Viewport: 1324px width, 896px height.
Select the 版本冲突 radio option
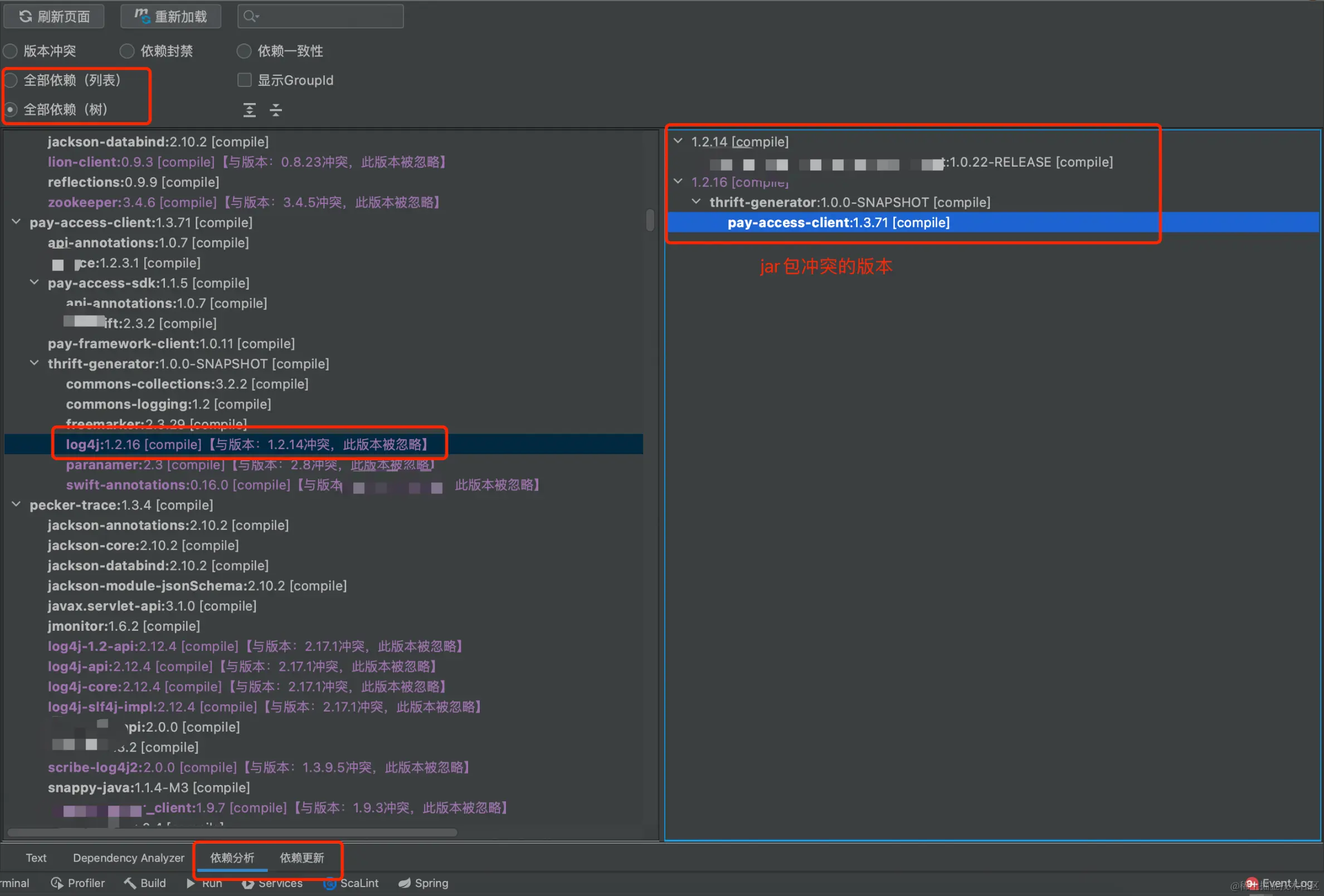click(x=11, y=51)
